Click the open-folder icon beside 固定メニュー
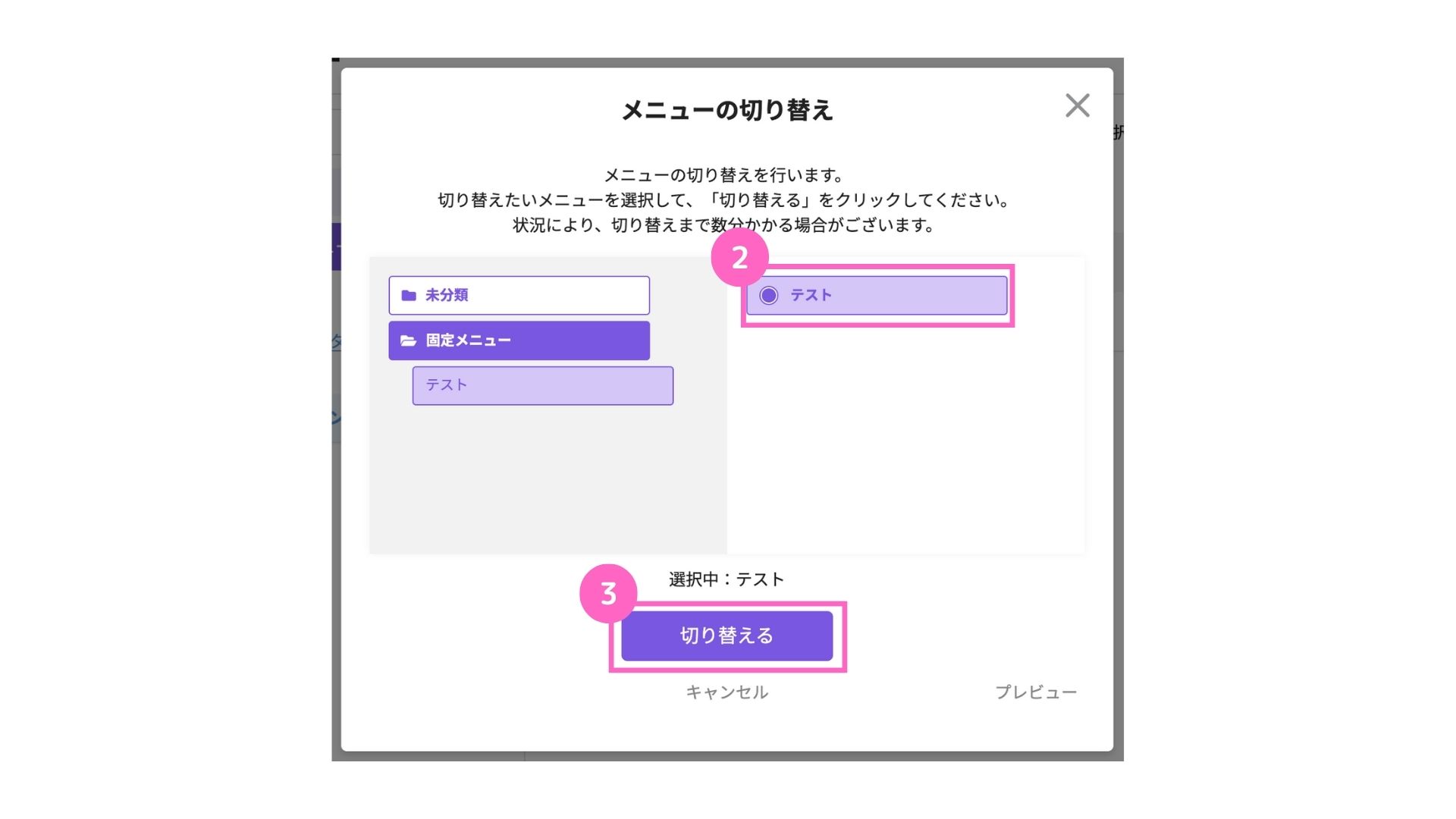Image resolution: width=1456 pixels, height=819 pixels. coord(409,340)
